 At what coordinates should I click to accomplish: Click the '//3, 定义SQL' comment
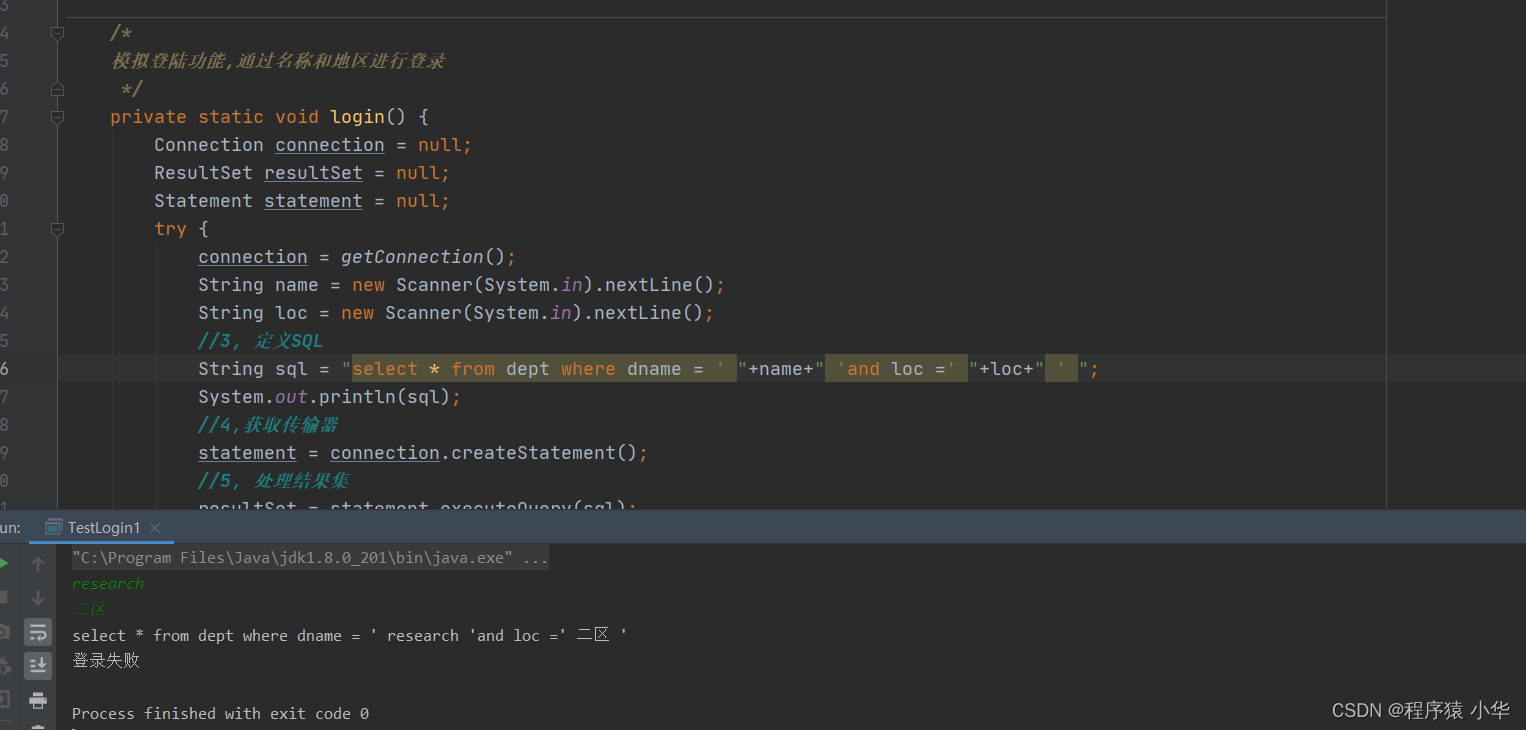(260, 341)
